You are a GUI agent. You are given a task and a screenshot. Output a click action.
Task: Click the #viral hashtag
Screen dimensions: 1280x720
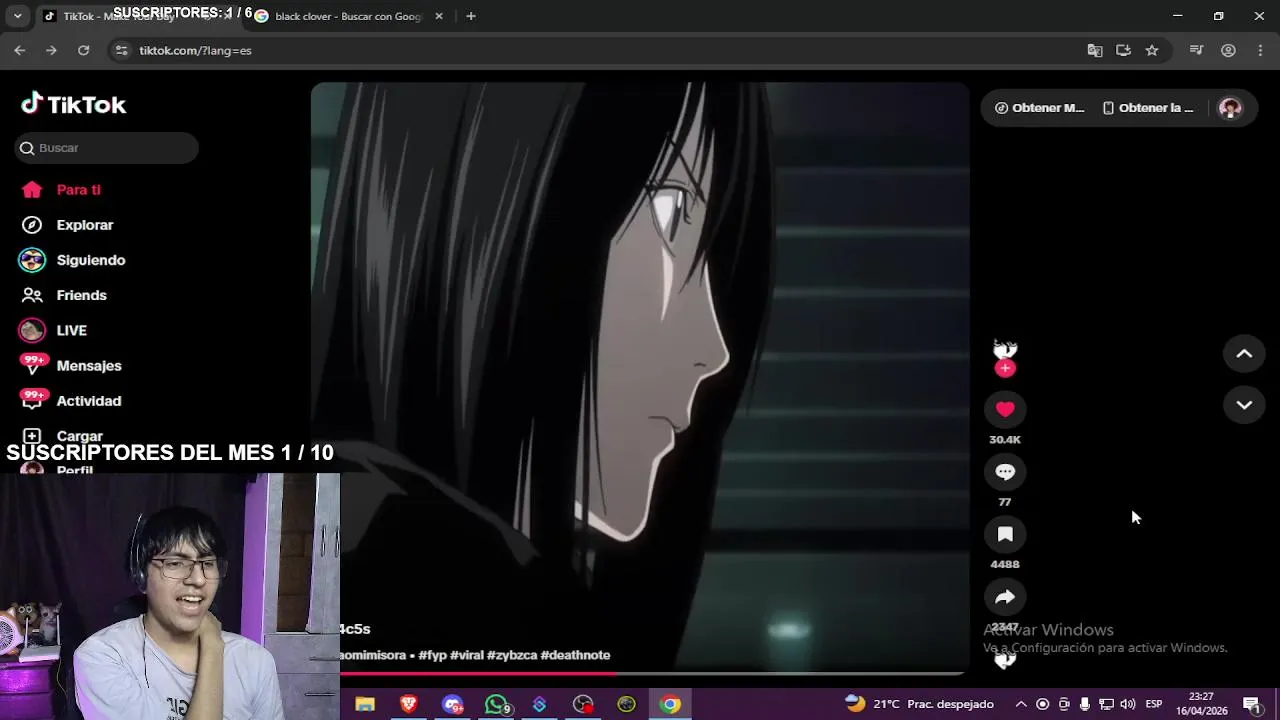pyautogui.click(x=467, y=655)
